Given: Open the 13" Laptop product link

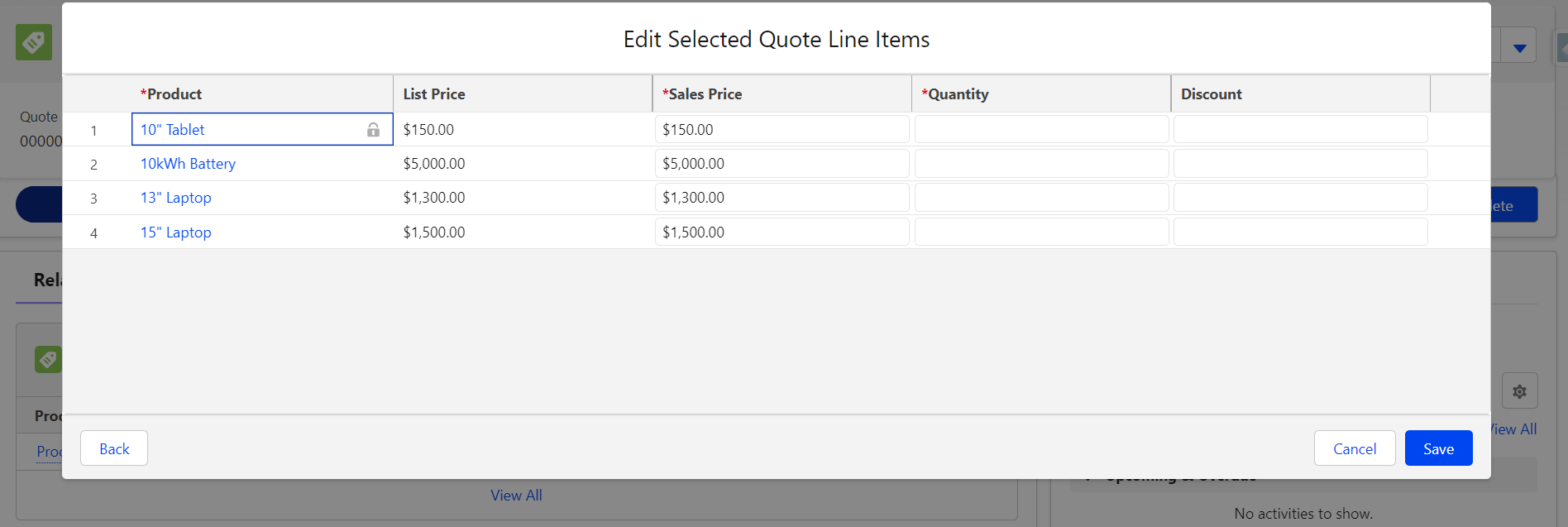Looking at the screenshot, I should point(175,198).
